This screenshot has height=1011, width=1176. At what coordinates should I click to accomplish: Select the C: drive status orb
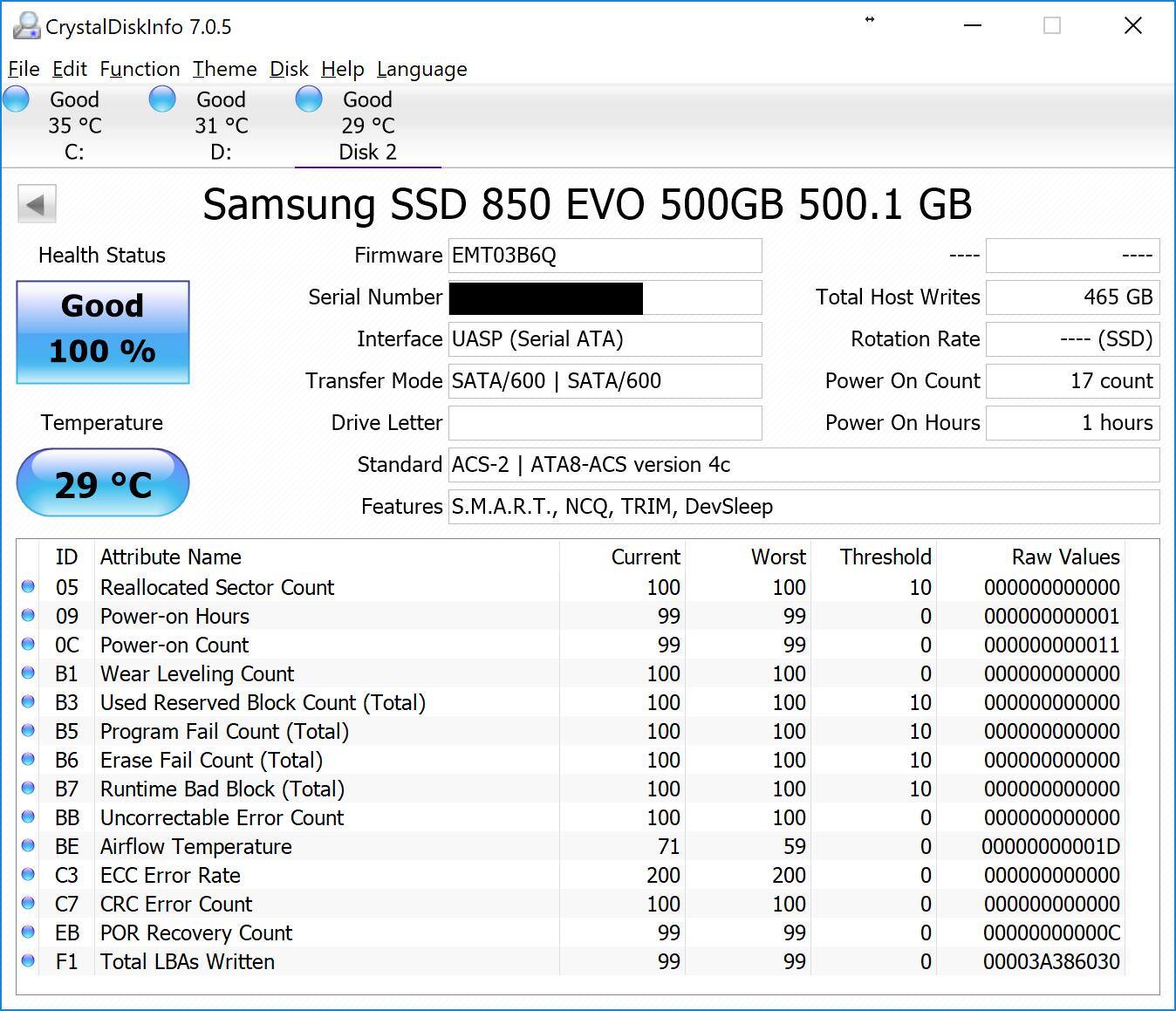coord(17,99)
